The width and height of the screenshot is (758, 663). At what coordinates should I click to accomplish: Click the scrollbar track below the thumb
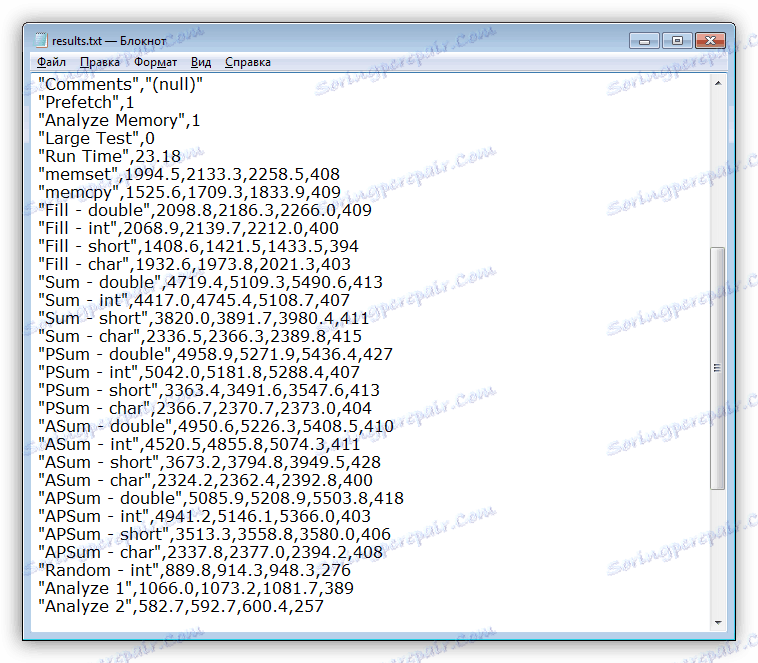coord(718,552)
